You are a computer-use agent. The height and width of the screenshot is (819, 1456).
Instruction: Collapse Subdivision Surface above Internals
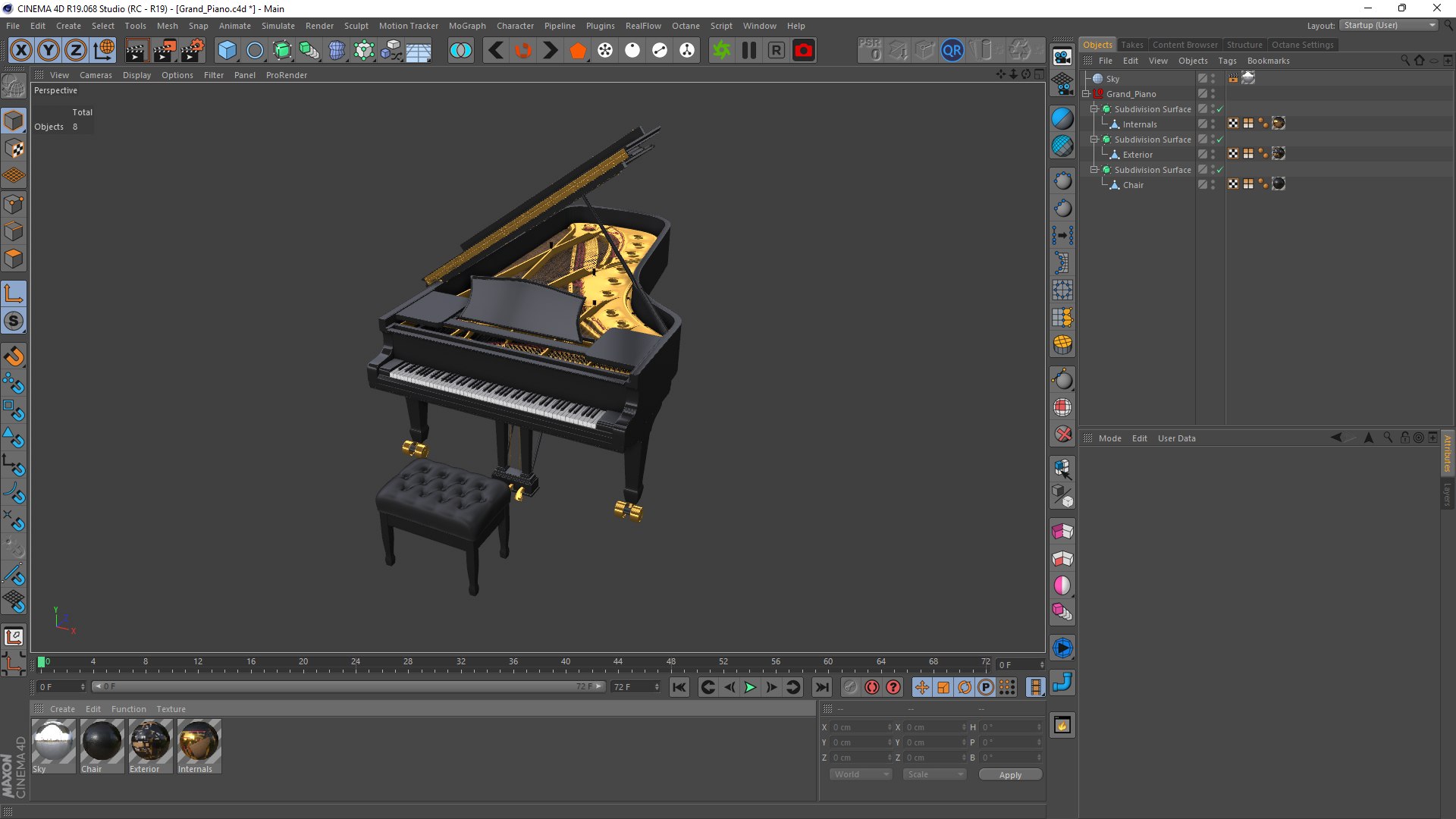[x=1094, y=109]
